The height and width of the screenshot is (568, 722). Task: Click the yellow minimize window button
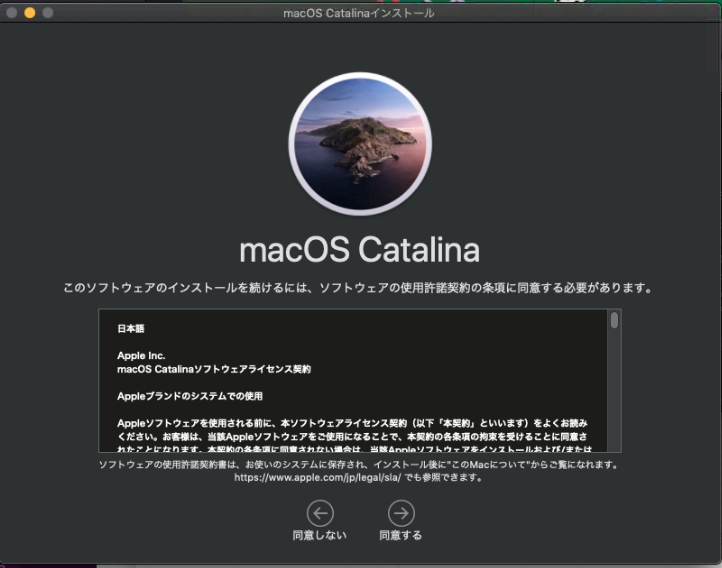point(30,13)
